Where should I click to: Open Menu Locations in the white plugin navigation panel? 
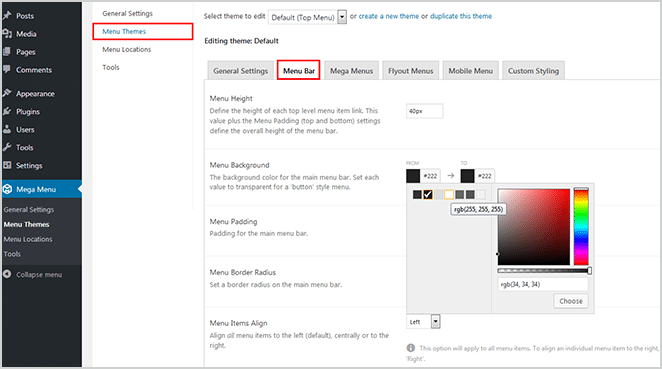coord(127,49)
